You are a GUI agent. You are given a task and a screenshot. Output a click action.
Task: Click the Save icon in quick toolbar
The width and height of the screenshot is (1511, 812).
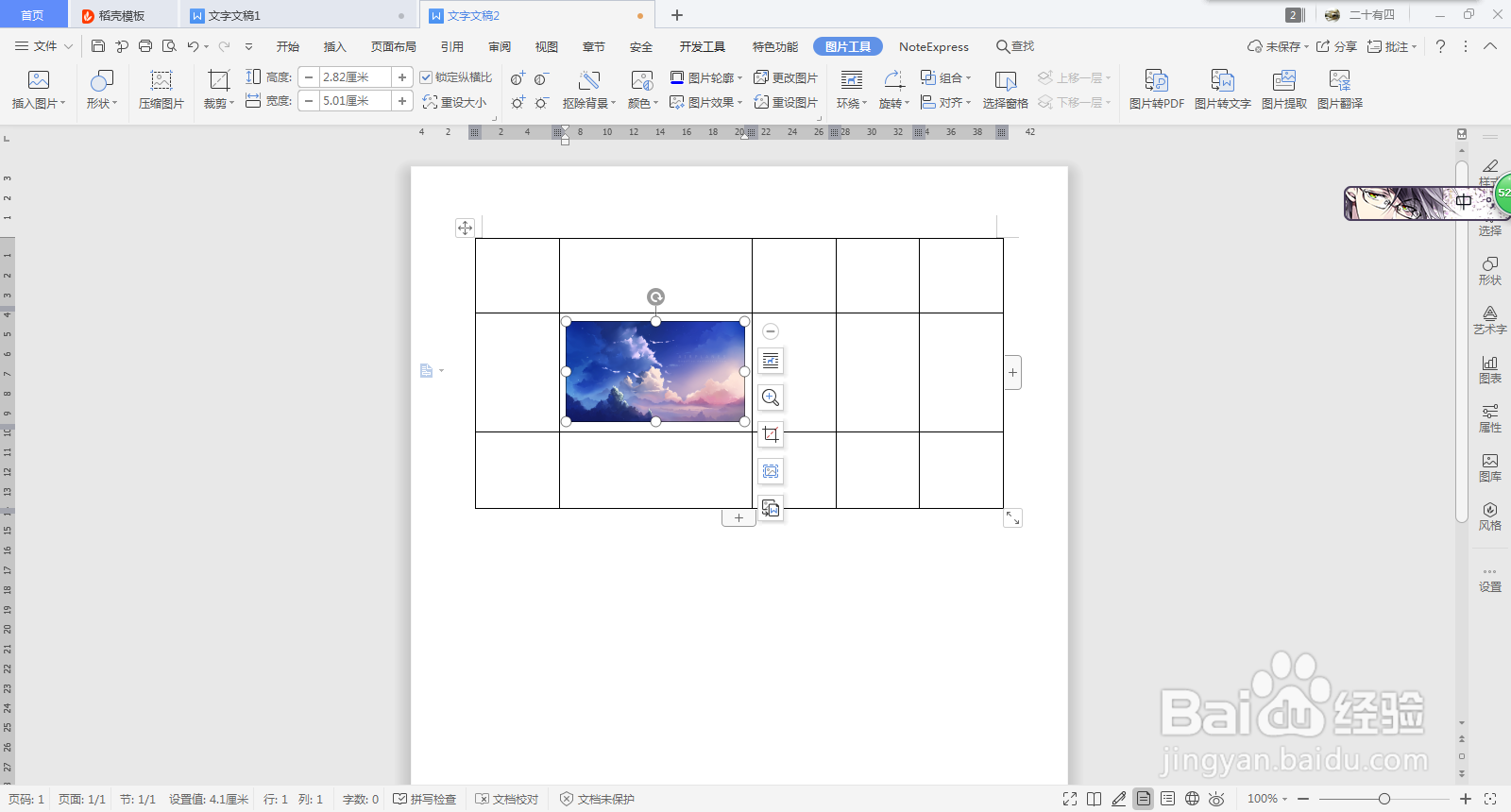coord(98,46)
